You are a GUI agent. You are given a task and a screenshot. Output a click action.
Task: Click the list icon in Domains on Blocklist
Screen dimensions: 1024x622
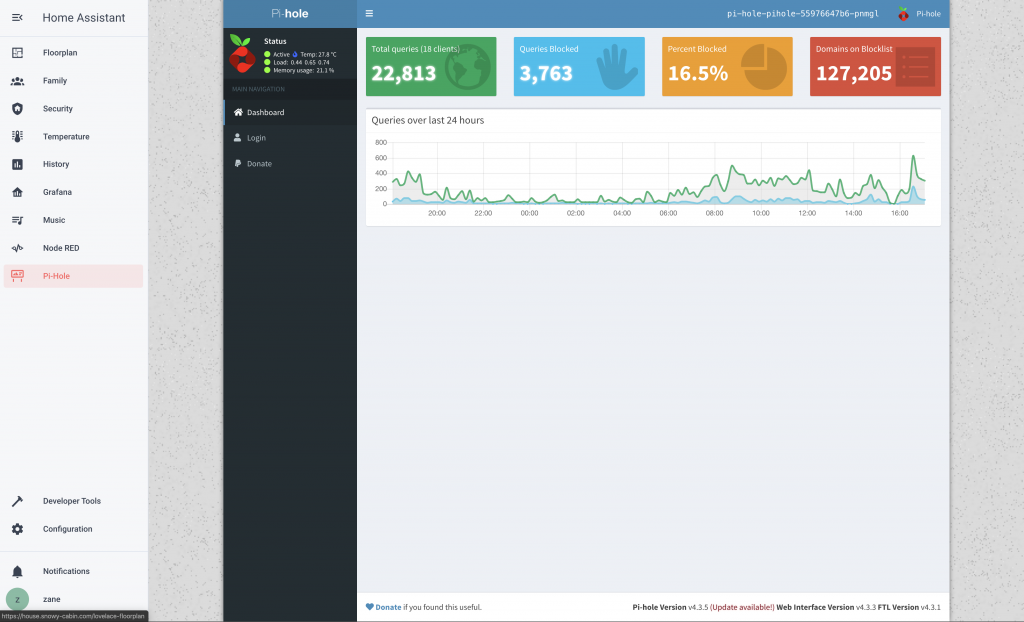(x=915, y=67)
